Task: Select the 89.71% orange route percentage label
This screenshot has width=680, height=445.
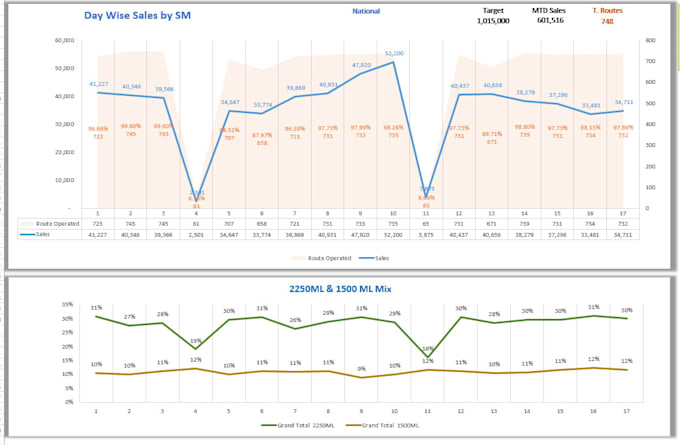Action: tap(492, 134)
